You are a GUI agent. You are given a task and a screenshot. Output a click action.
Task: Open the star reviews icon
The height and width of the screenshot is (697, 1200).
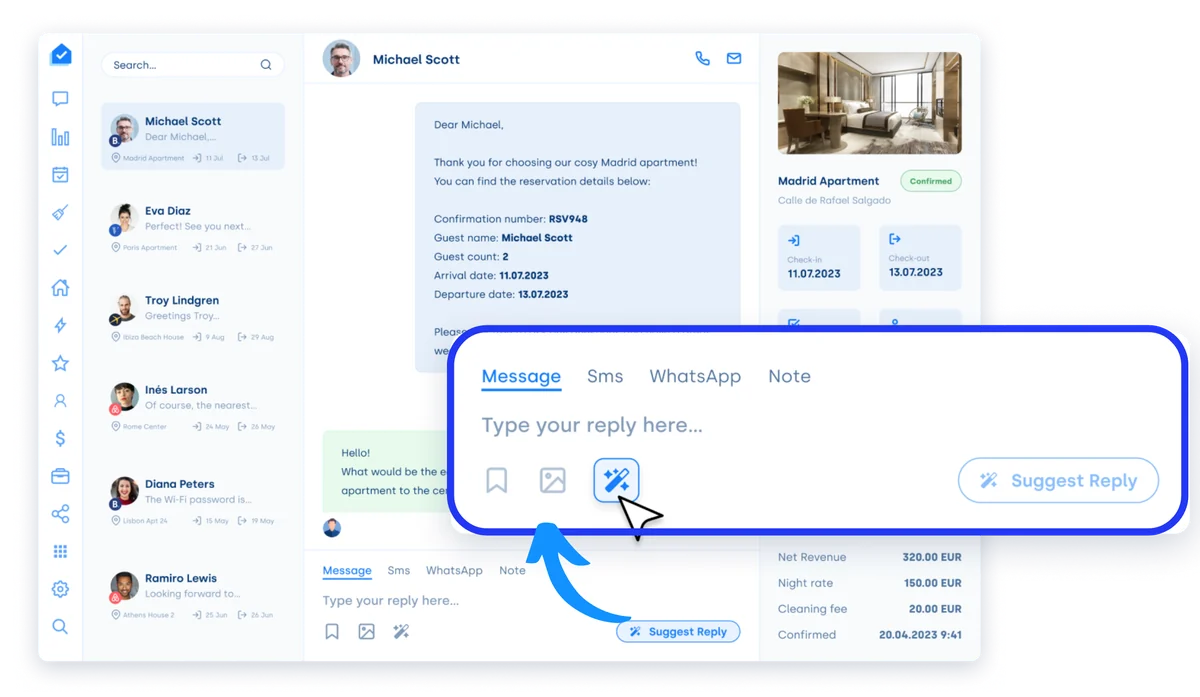click(60, 363)
